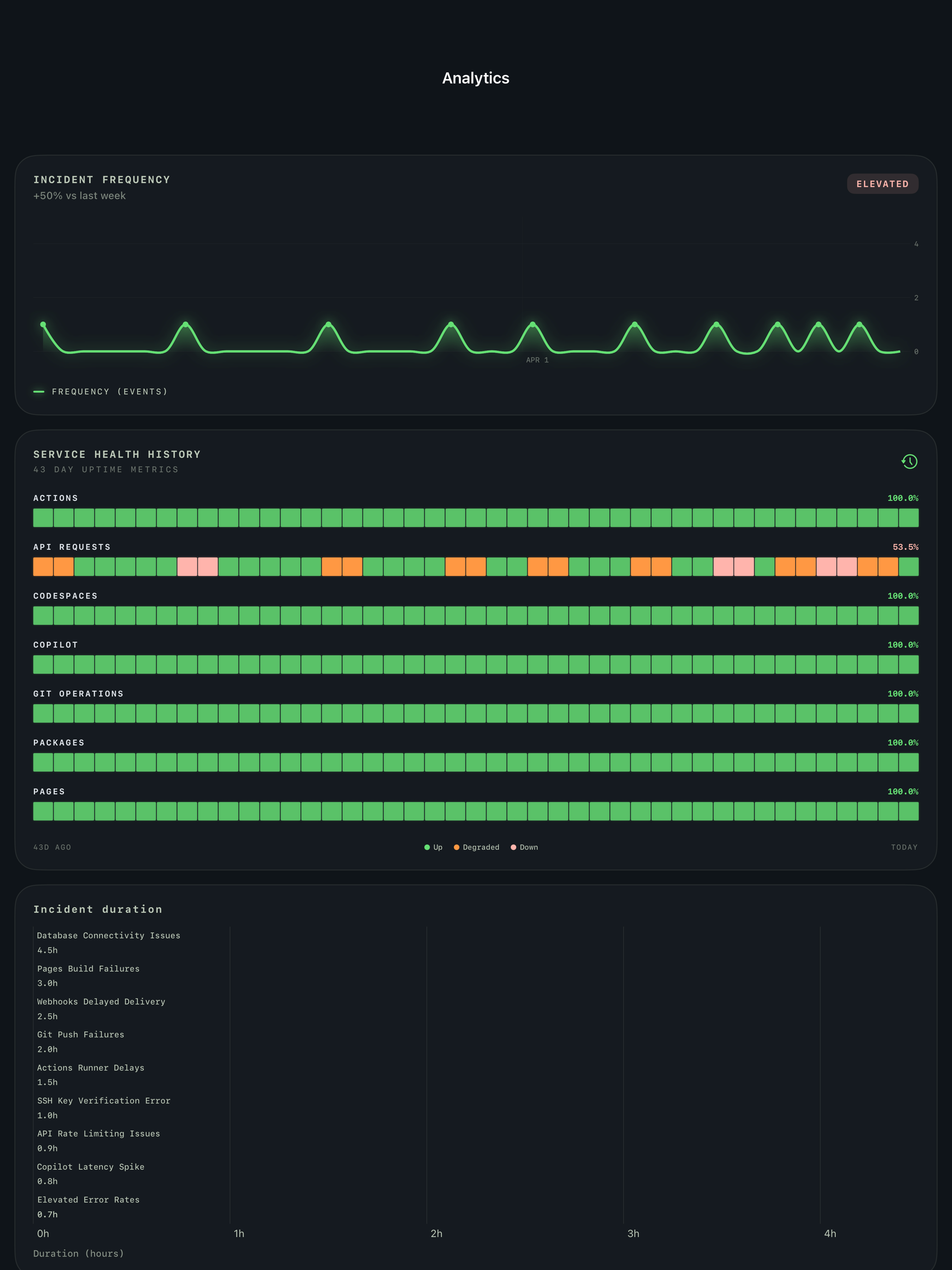Click the 43D AGO label

52,847
